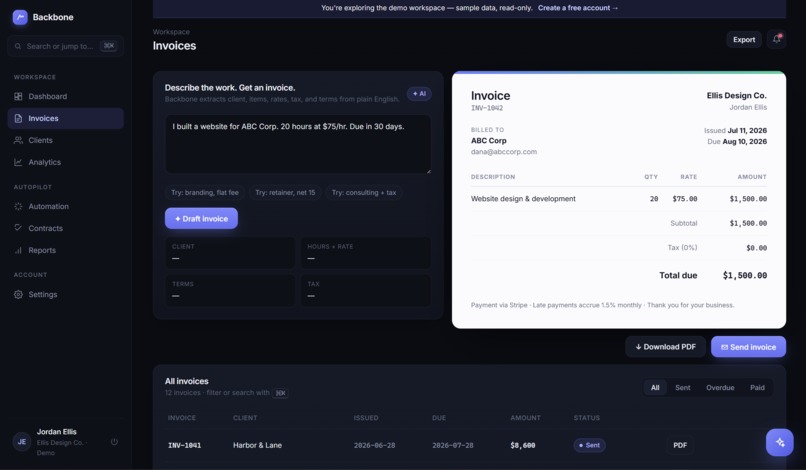Show only Sent invoices
The width and height of the screenshot is (806, 470).
[x=683, y=388]
